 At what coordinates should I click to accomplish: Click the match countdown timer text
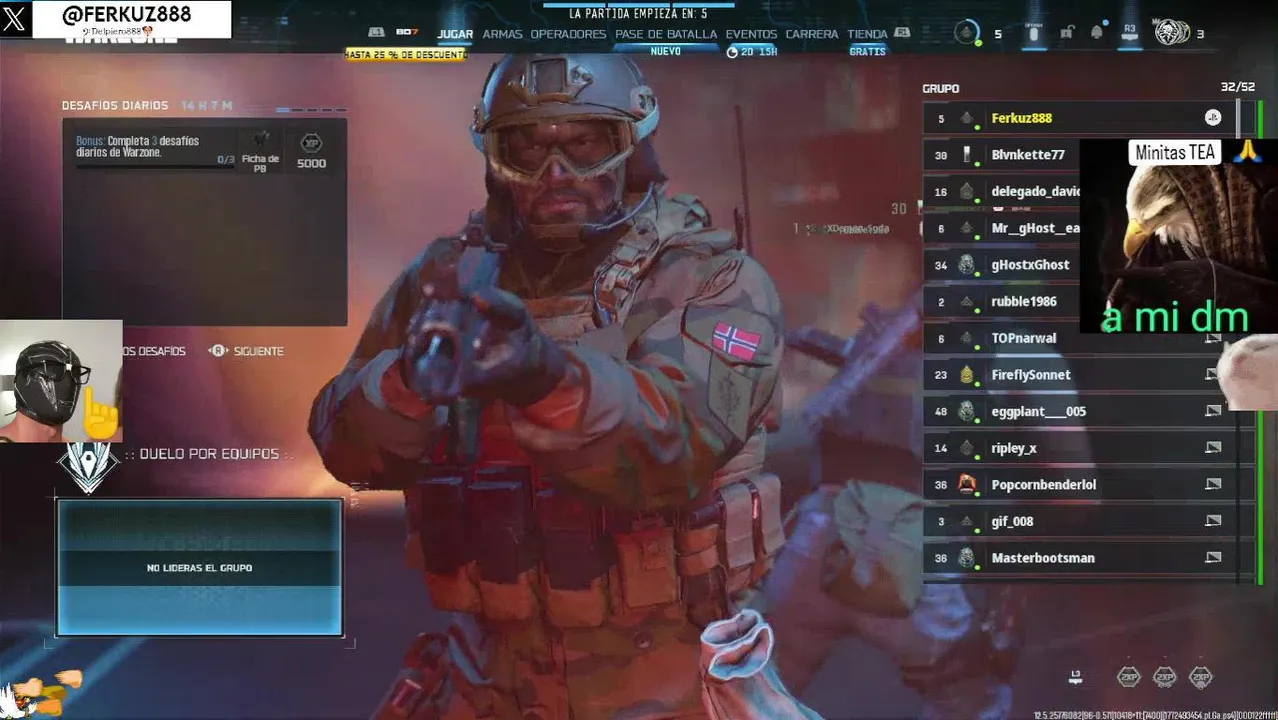tap(638, 14)
